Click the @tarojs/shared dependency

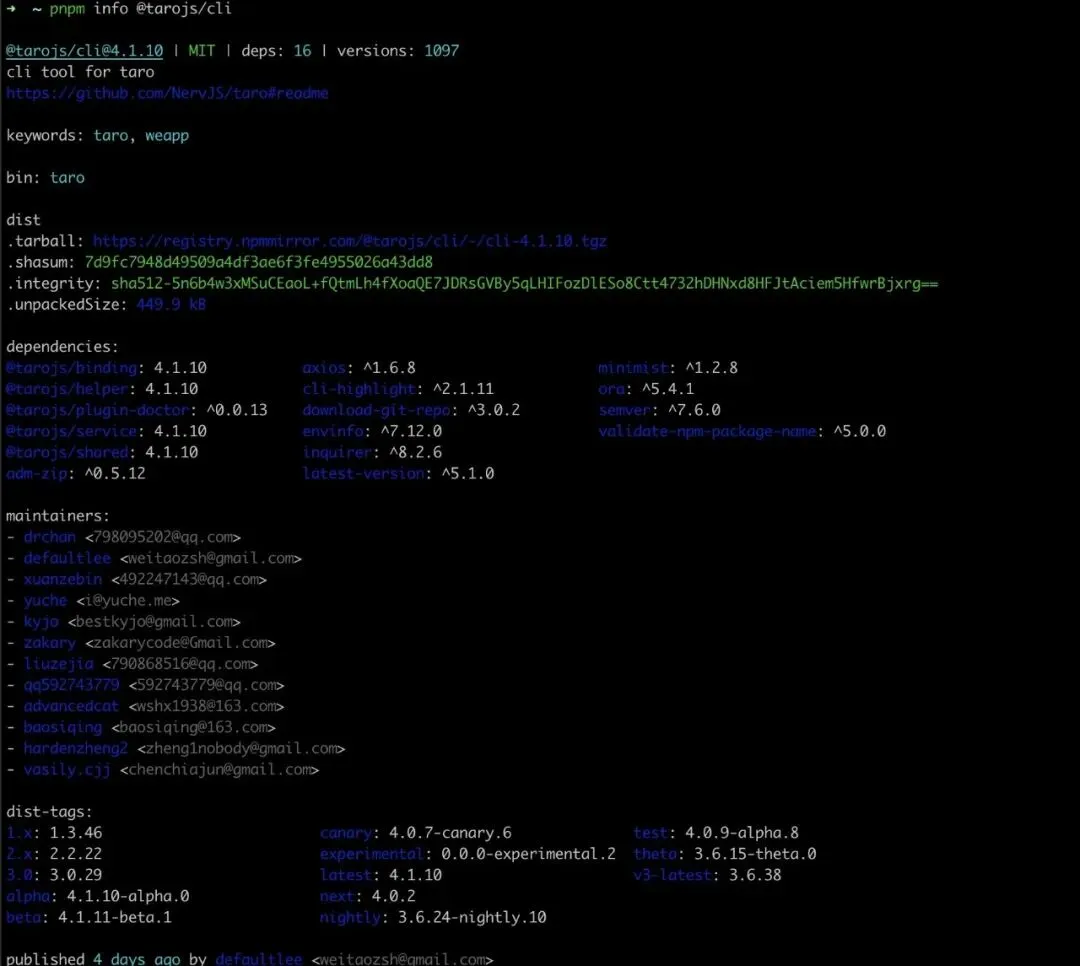click(68, 453)
